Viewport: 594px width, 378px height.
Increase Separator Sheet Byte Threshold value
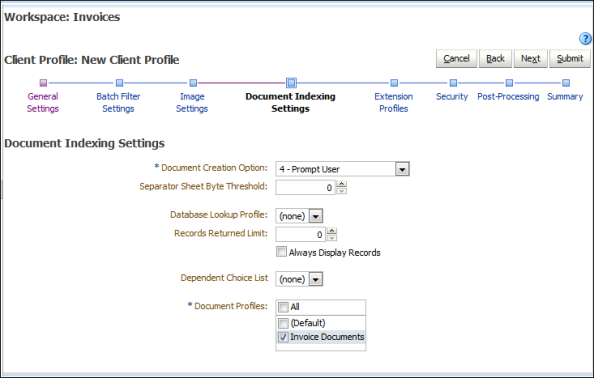pos(342,184)
